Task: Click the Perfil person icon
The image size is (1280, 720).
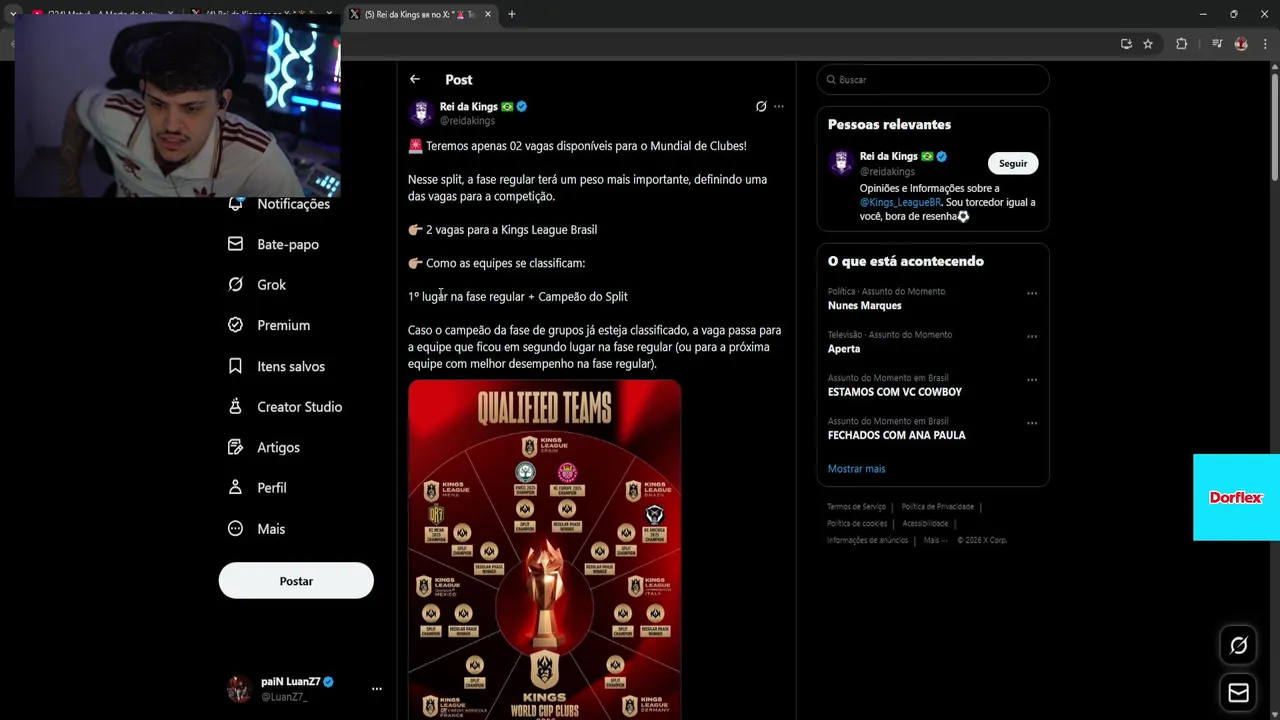Action: point(235,488)
